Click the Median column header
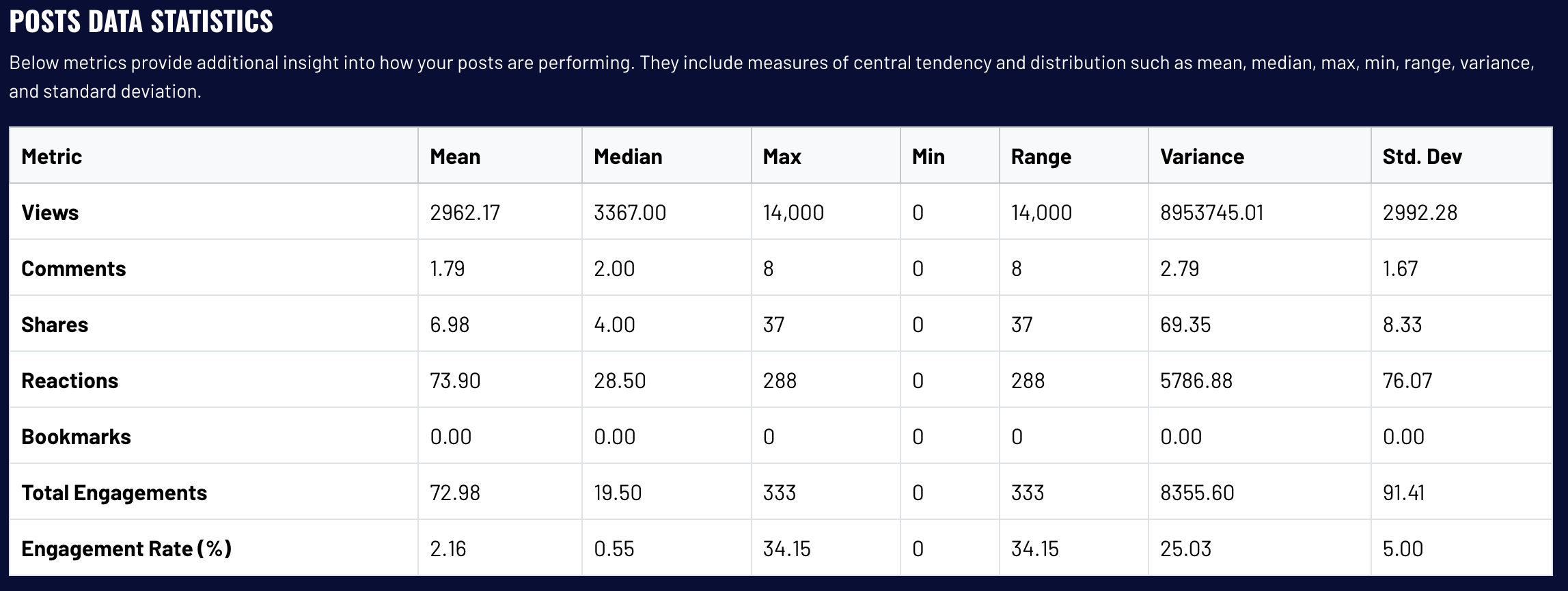1568x591 pixels. tap(628, 156)
